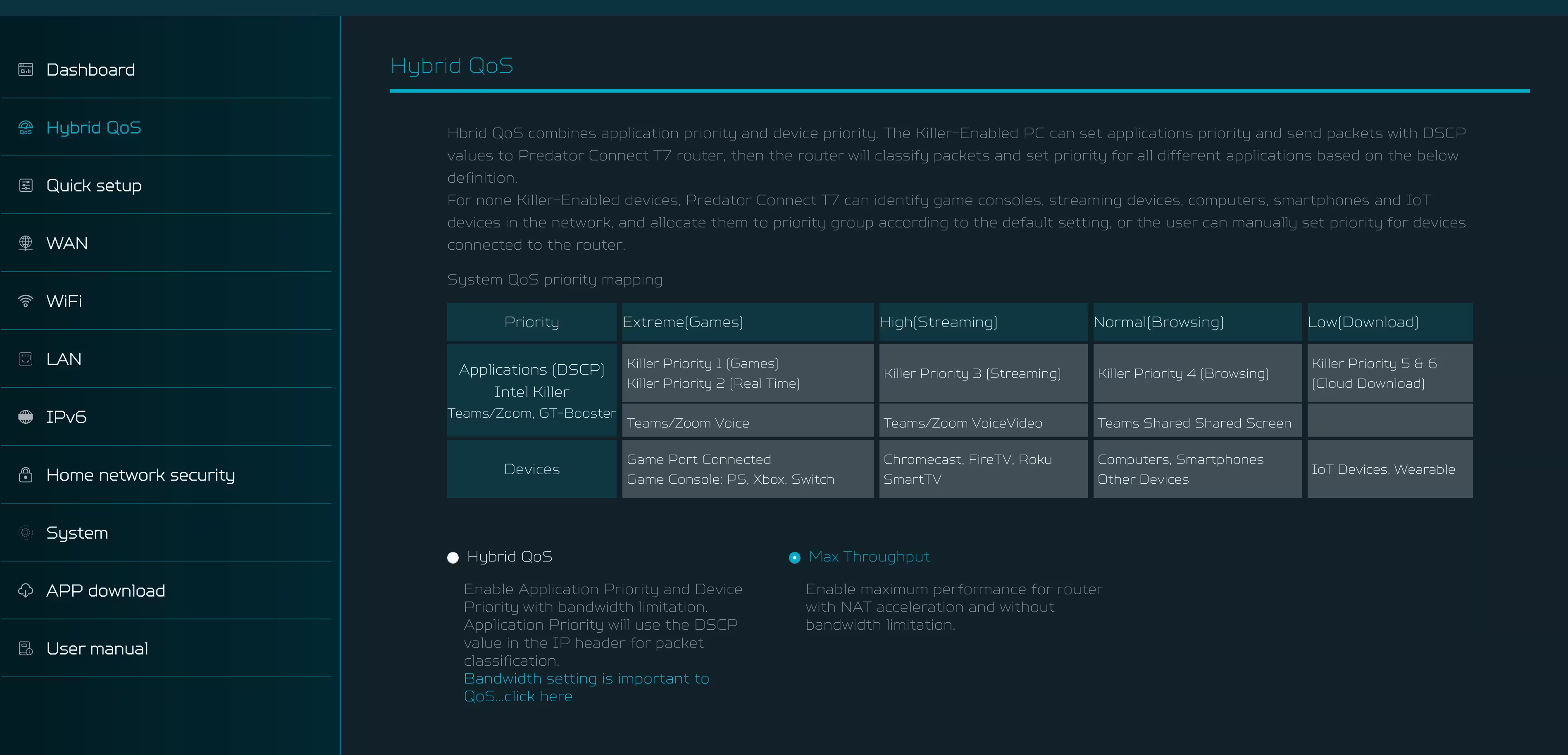Click the Teams Shared Shared Screen cell
The image size is (1568, 755).
[x=1197, y=421]
